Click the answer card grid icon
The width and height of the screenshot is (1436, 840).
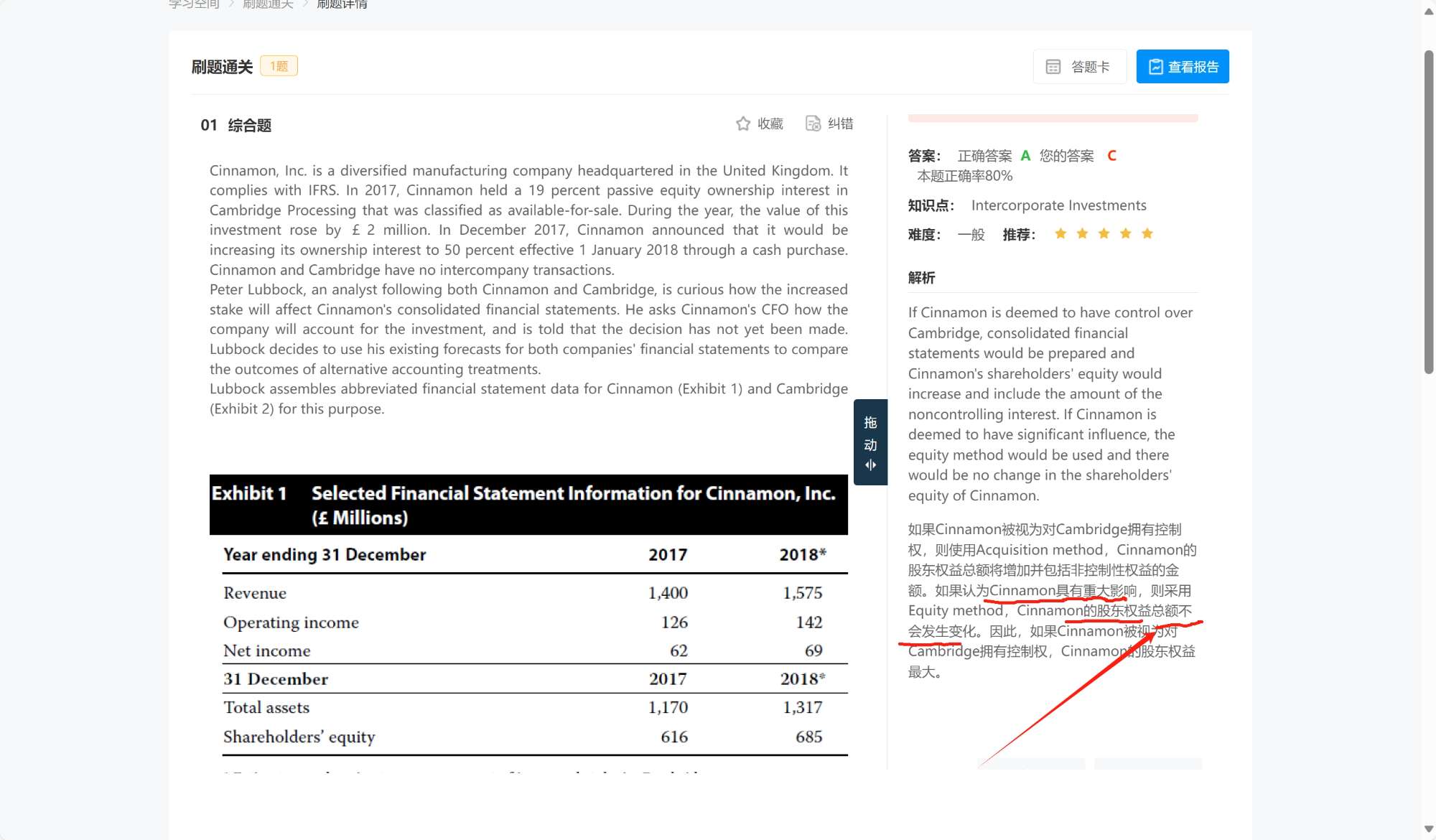[x=1053, y=67]
